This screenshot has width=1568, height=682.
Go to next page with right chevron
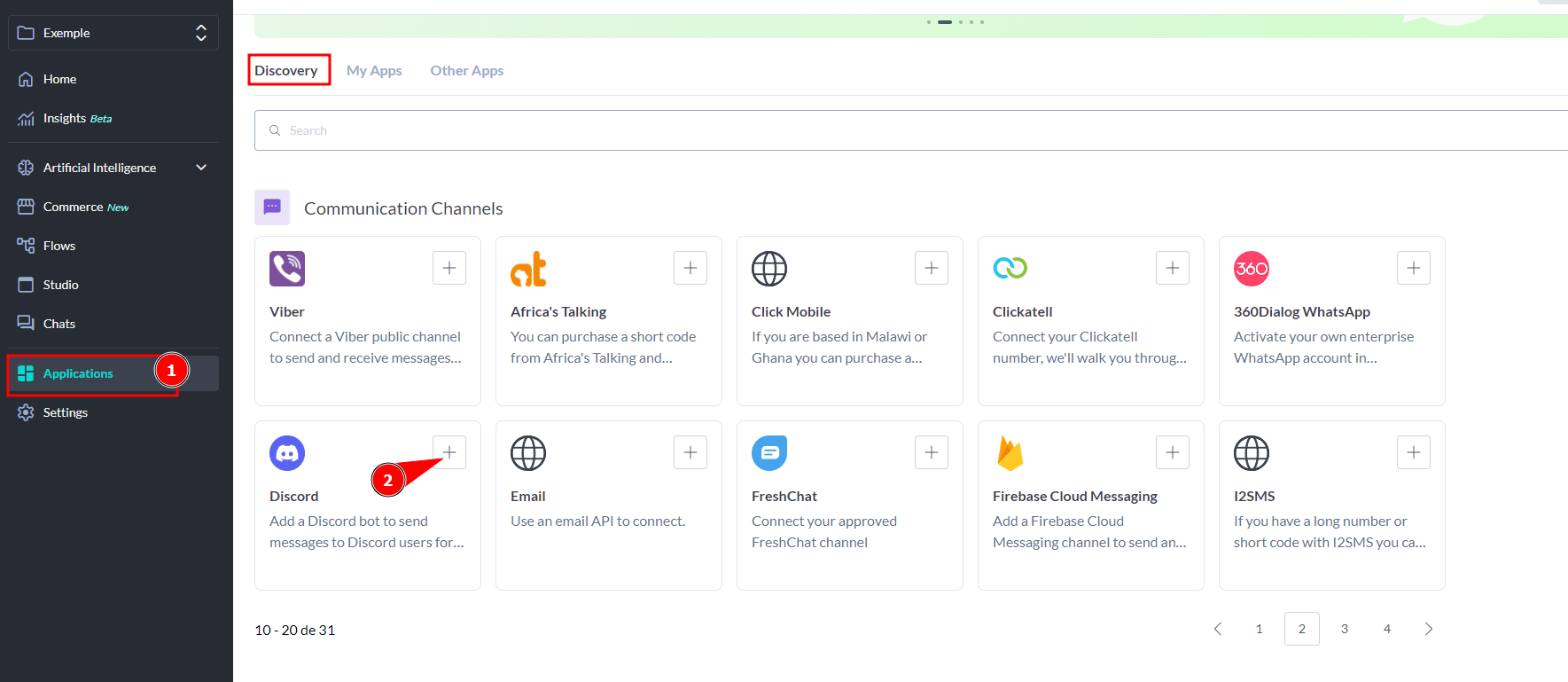point(1429,629)
